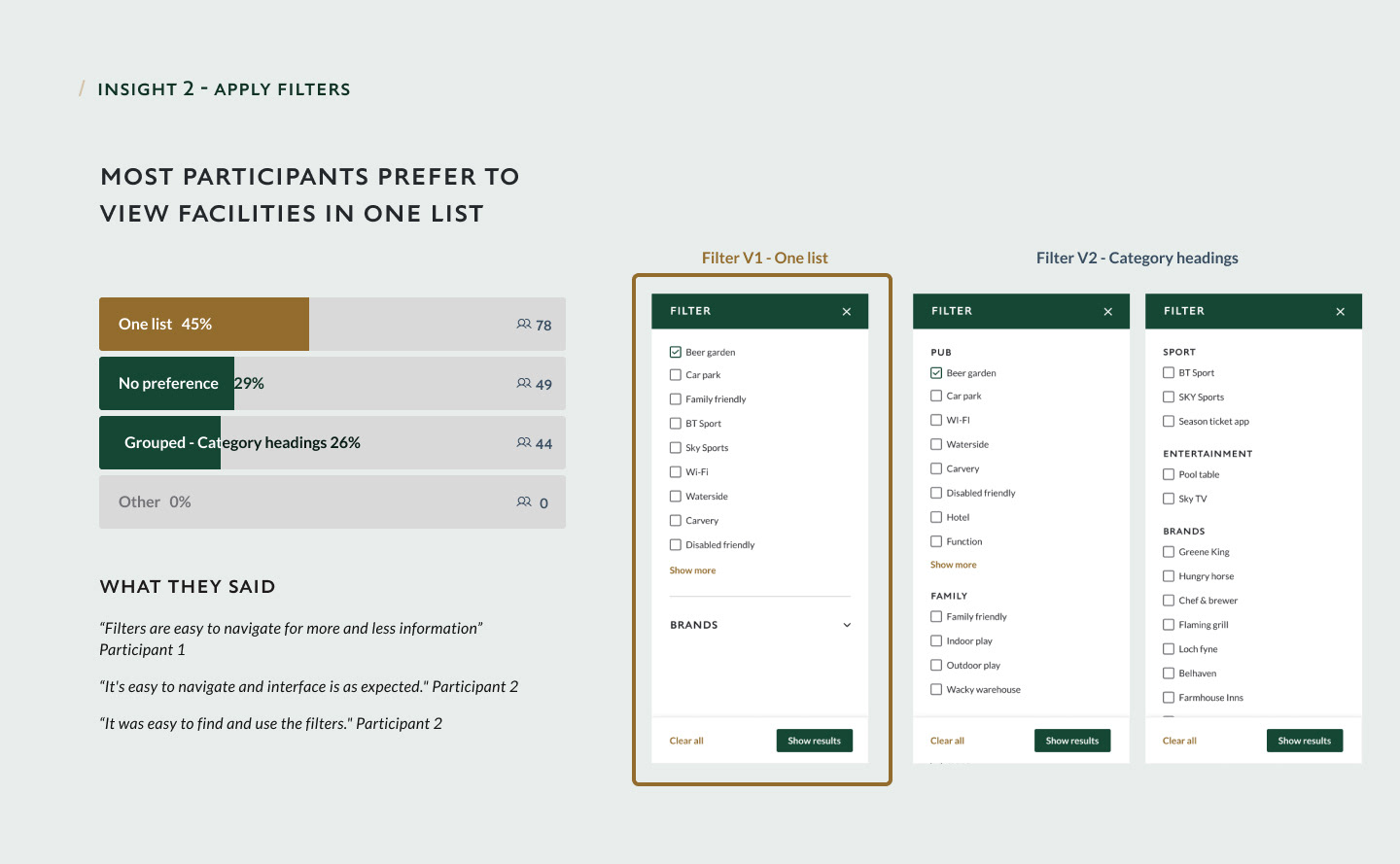This screenshot has height=864, width=1400.
Task: Check the Greene King brand checkbox
Action: pos(1169,552)
